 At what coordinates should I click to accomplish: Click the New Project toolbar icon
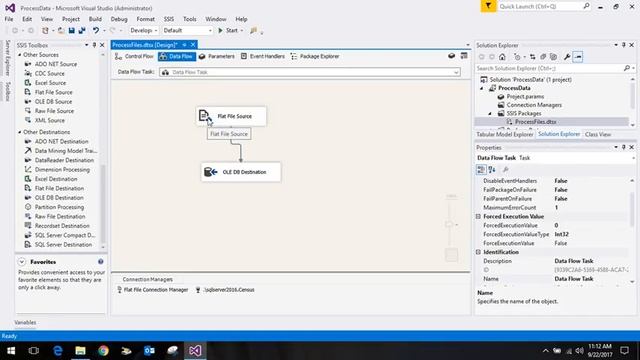[x=45, y=31]
